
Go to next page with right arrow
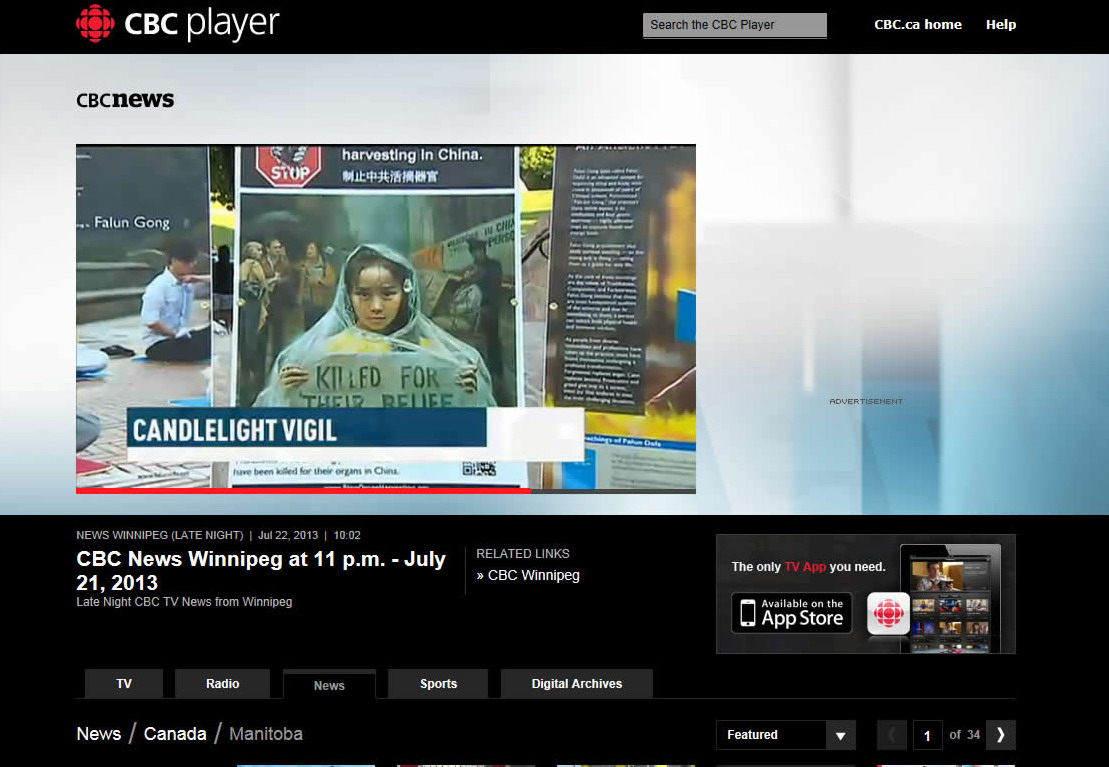[1000, 735]
